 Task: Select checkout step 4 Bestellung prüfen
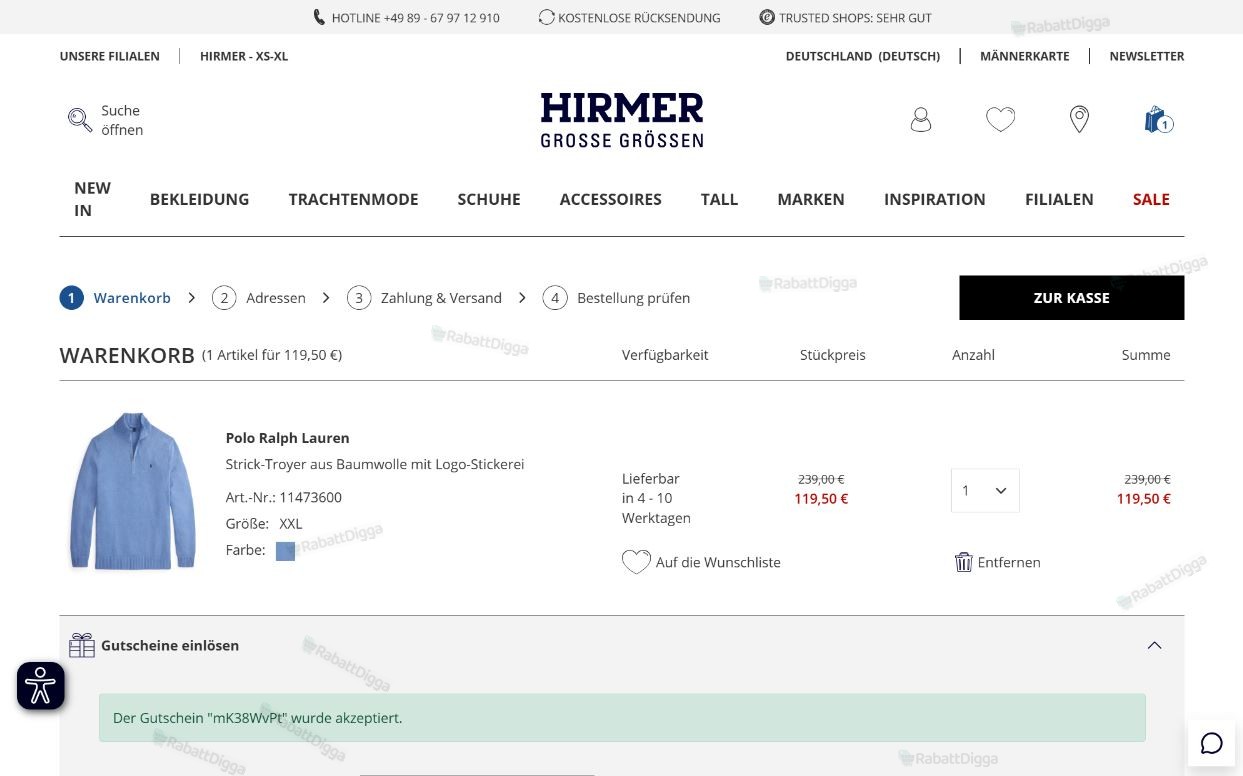[x=616, y=298]
